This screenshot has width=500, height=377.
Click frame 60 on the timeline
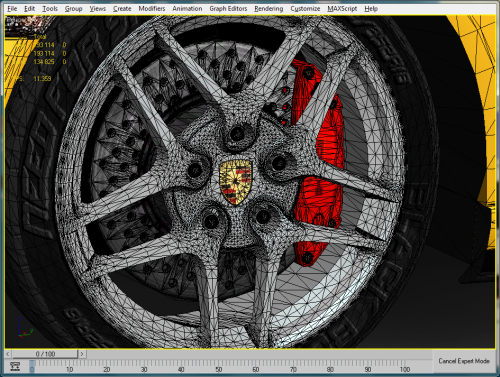point(256,369)
